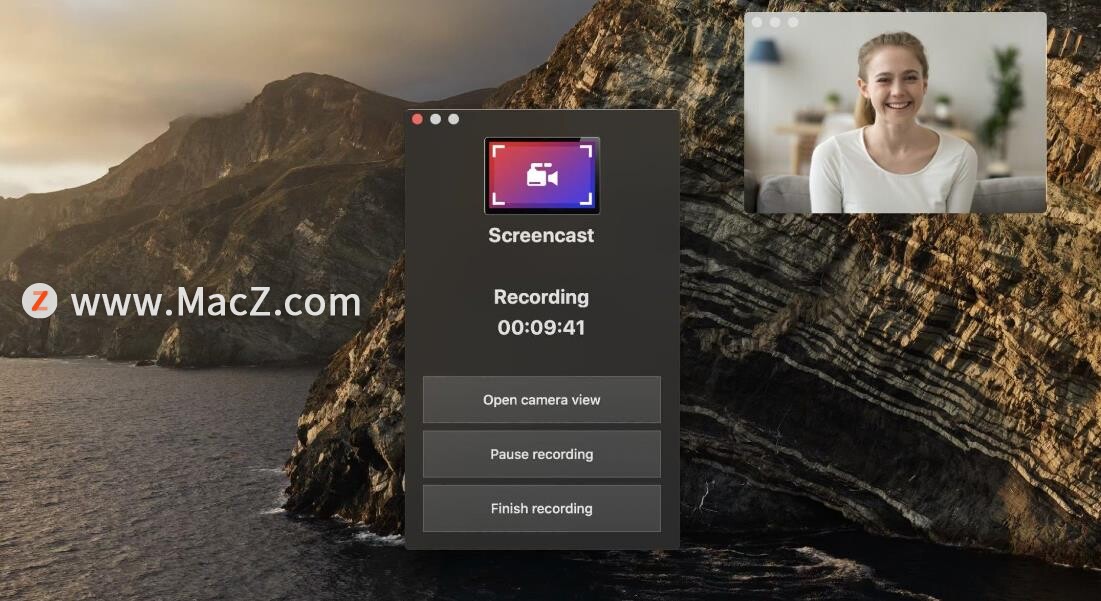Click the Screencast title text

pyautogui.click(x=541, y=235)
